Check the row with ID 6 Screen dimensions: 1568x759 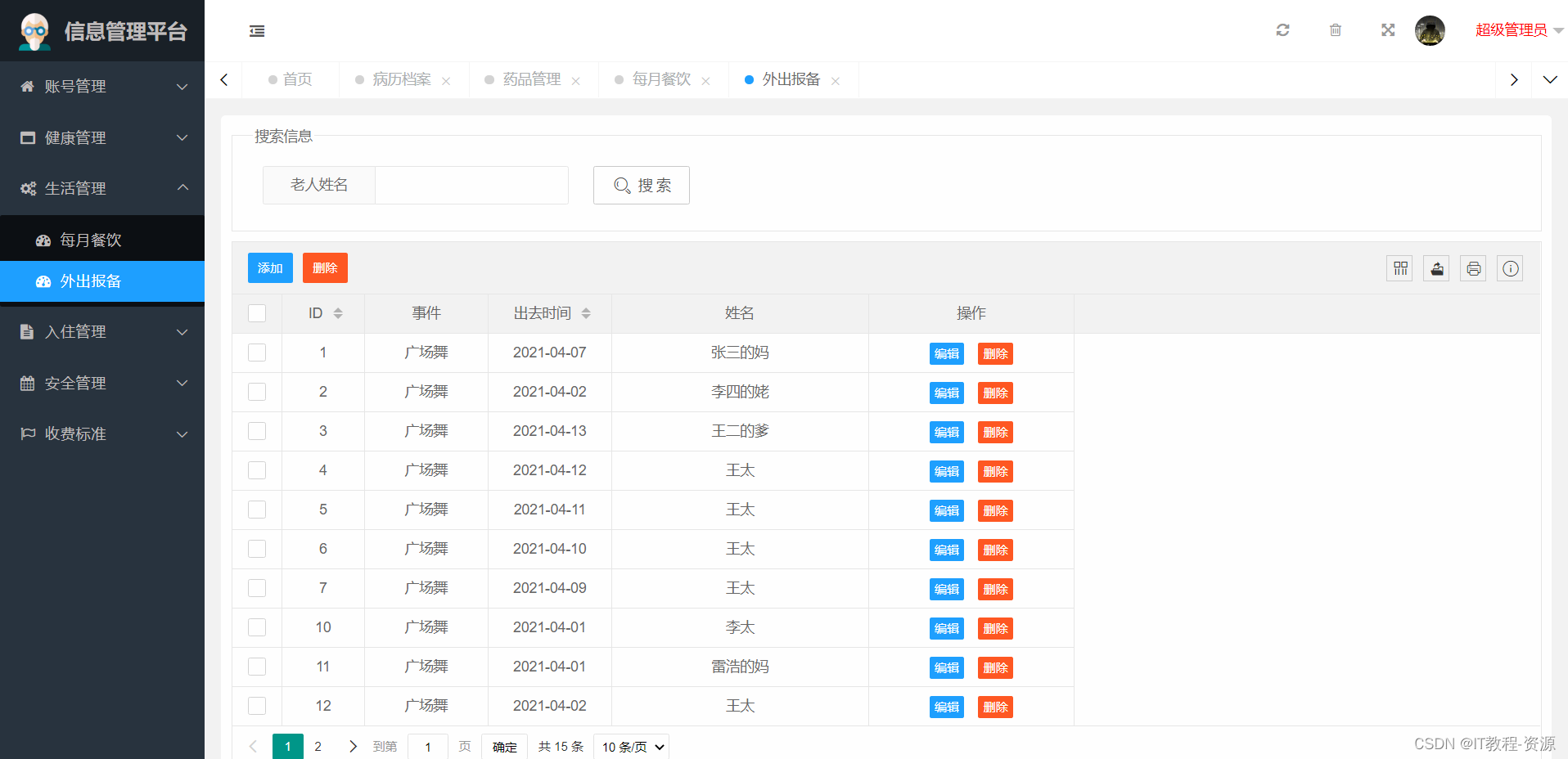coord(257,549)
